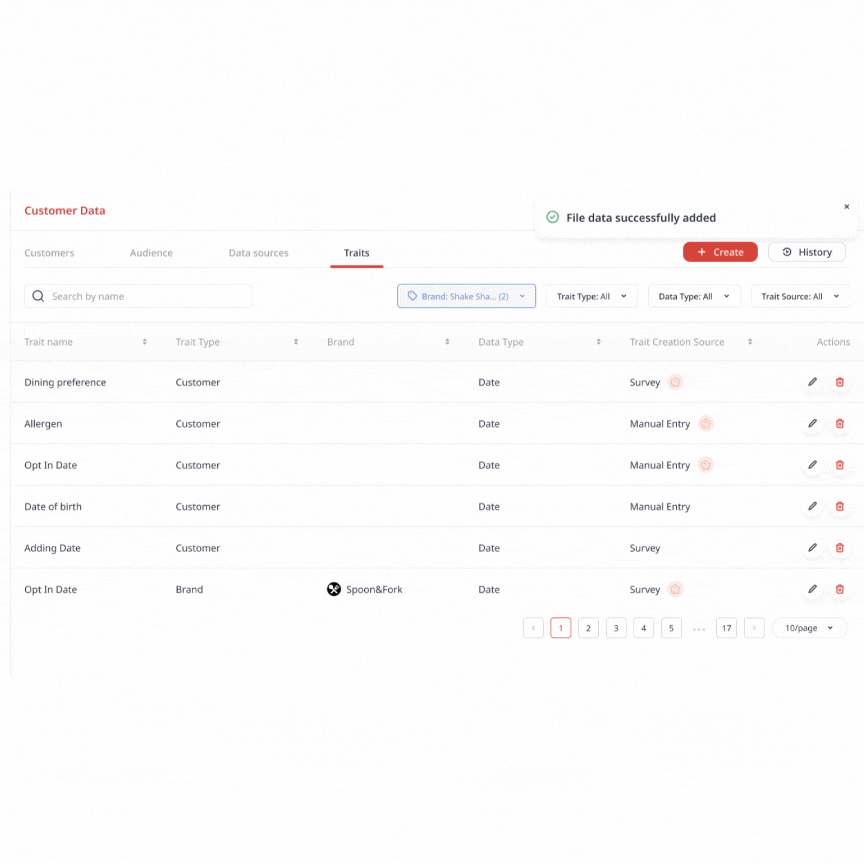
Task: Click the Date of birth trait name
Action: click(53, 506)
